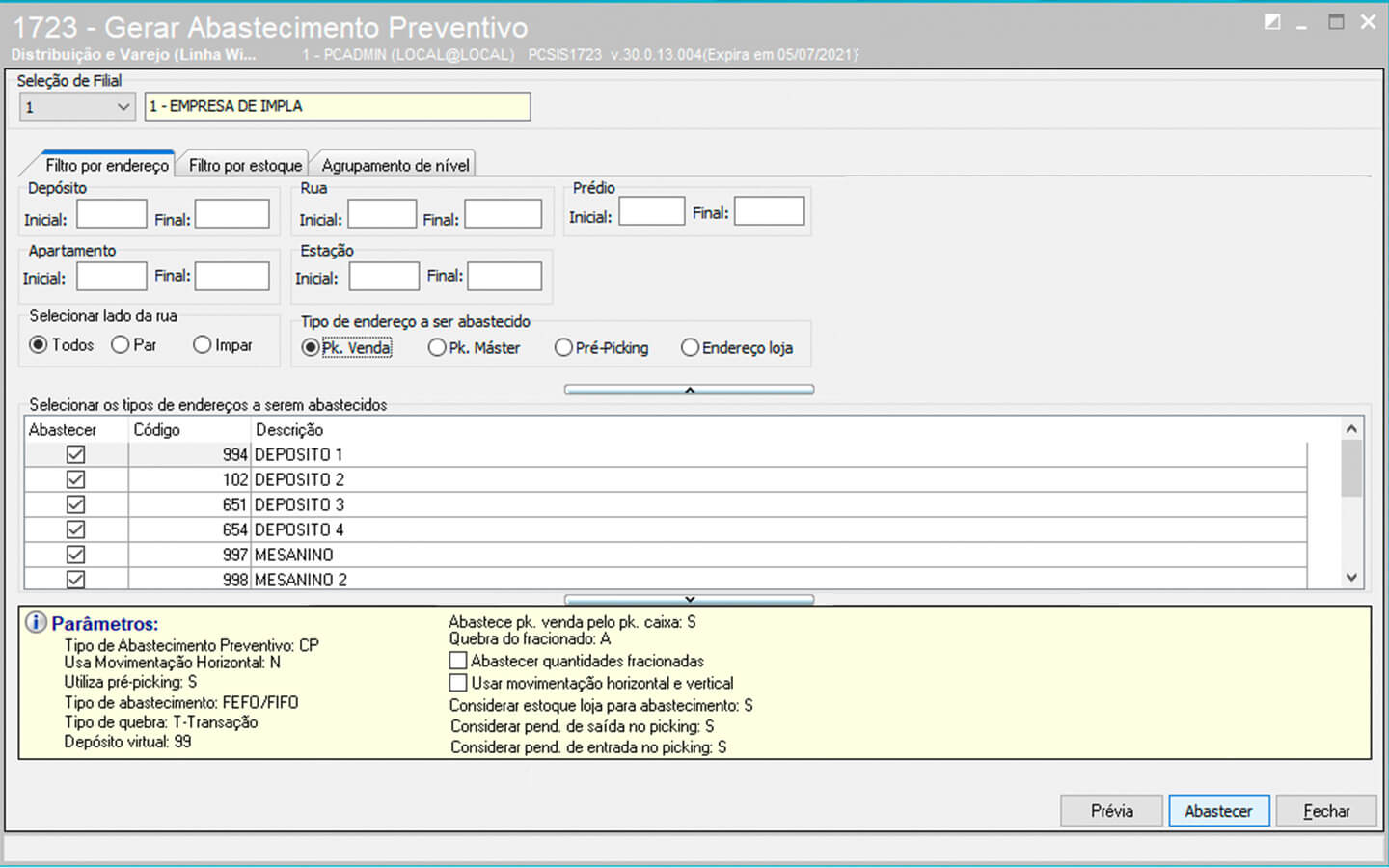Choose Pk. Máster address type
Screen dimensions: 1389x868
coord(437,347)
